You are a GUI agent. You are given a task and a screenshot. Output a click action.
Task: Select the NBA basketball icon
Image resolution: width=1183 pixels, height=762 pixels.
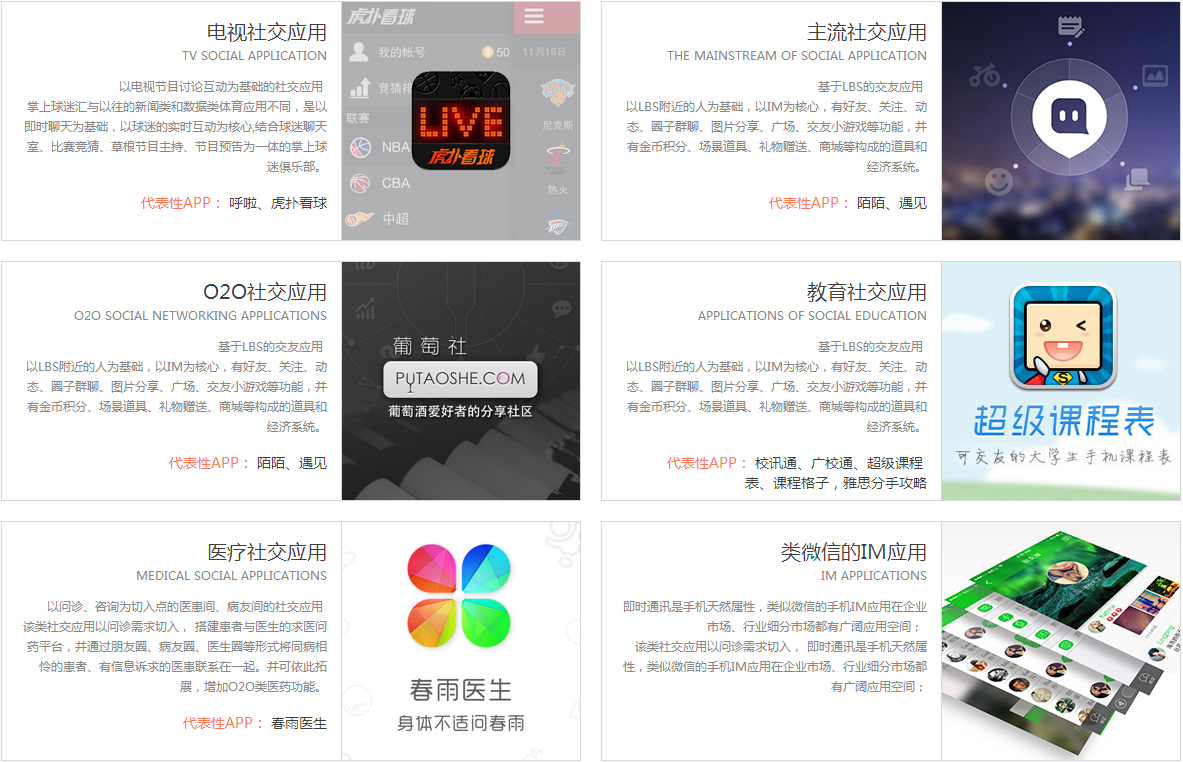[x=360, y=147]
